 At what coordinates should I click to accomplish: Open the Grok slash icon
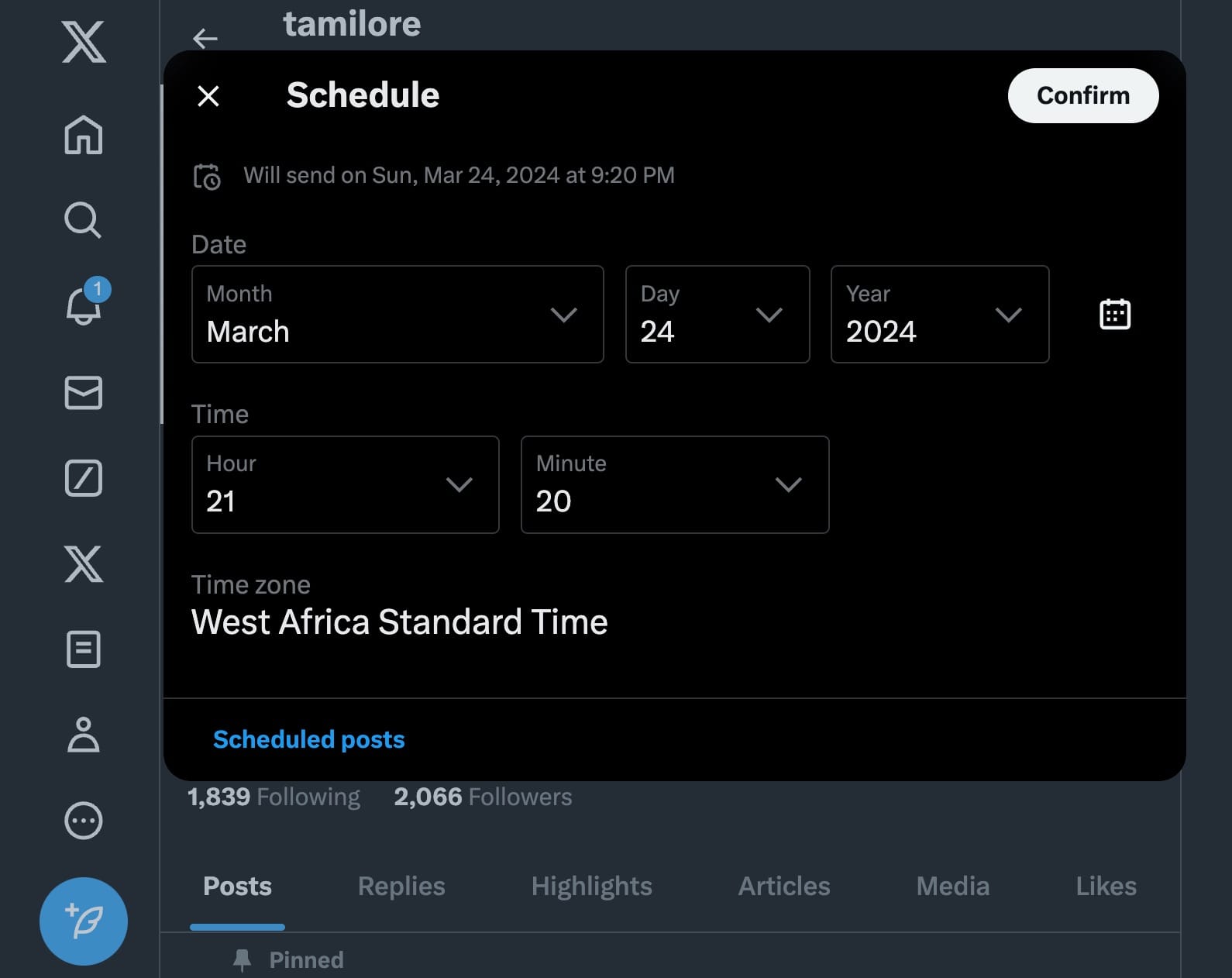84,477
